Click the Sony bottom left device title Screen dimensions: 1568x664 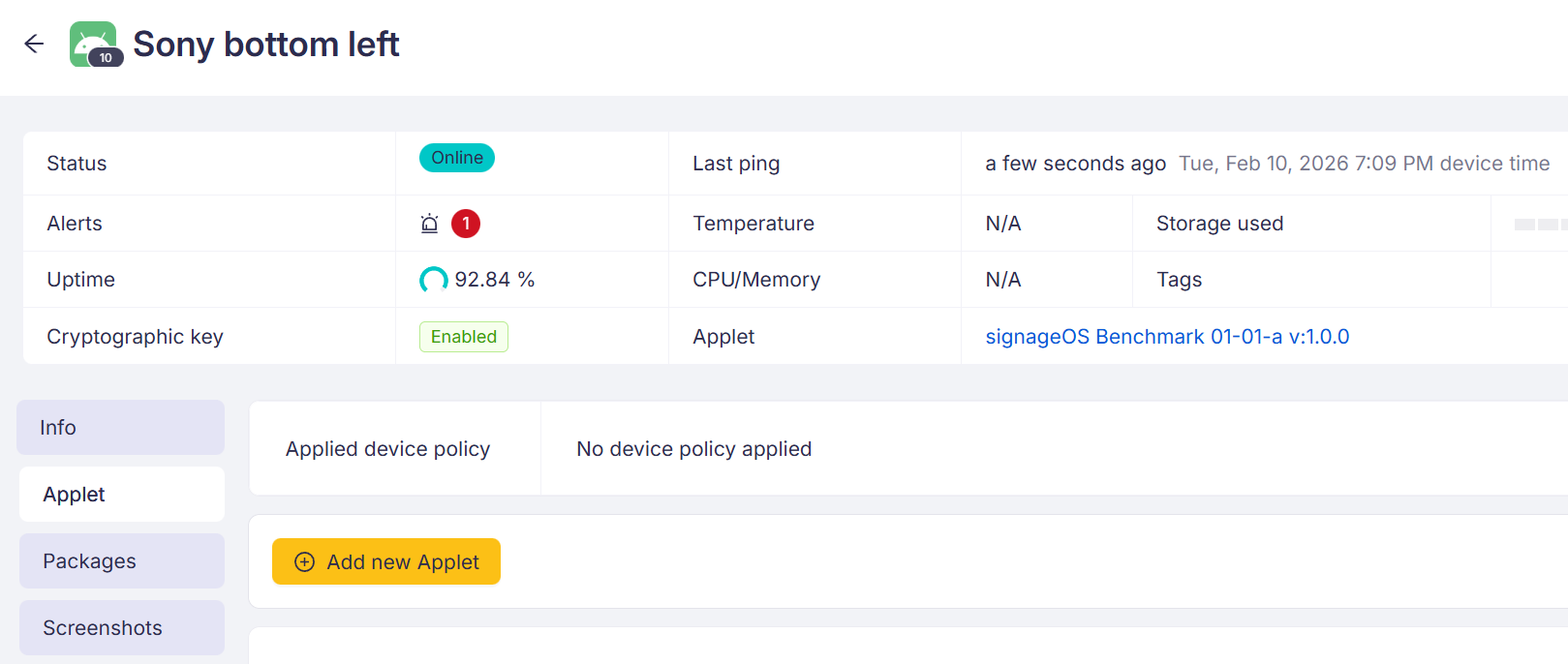265,45
